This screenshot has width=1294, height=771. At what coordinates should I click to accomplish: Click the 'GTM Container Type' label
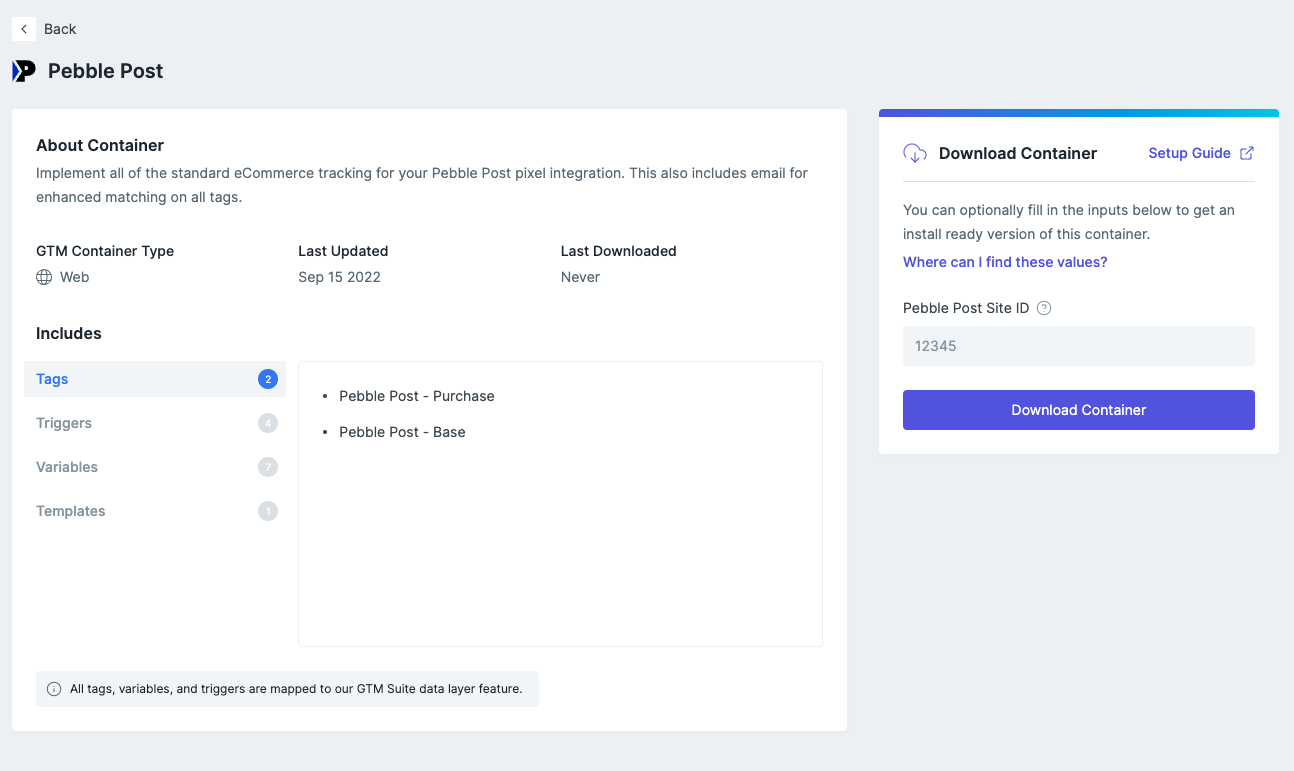(105, 251)
